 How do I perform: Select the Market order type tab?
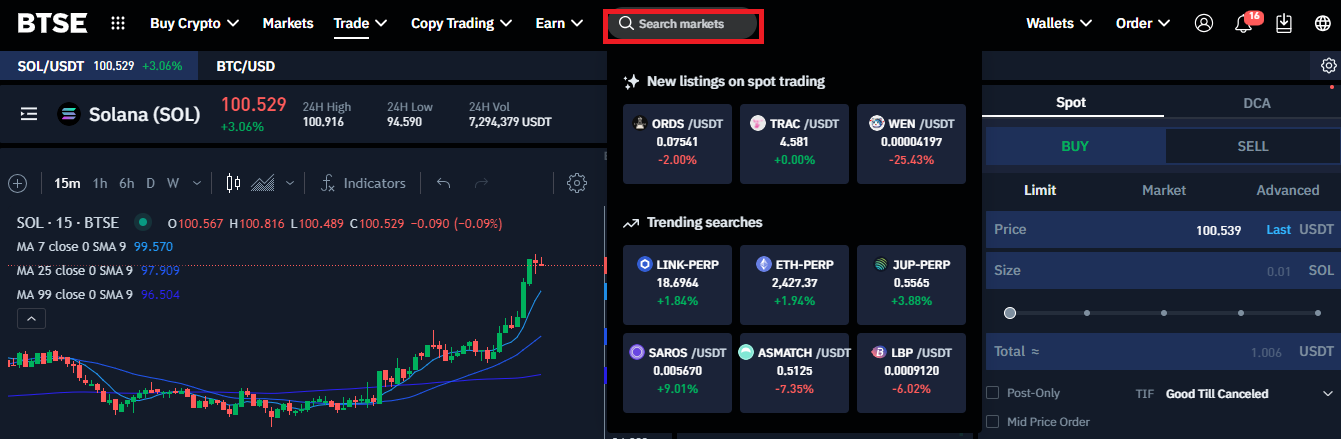(1163, 190)
